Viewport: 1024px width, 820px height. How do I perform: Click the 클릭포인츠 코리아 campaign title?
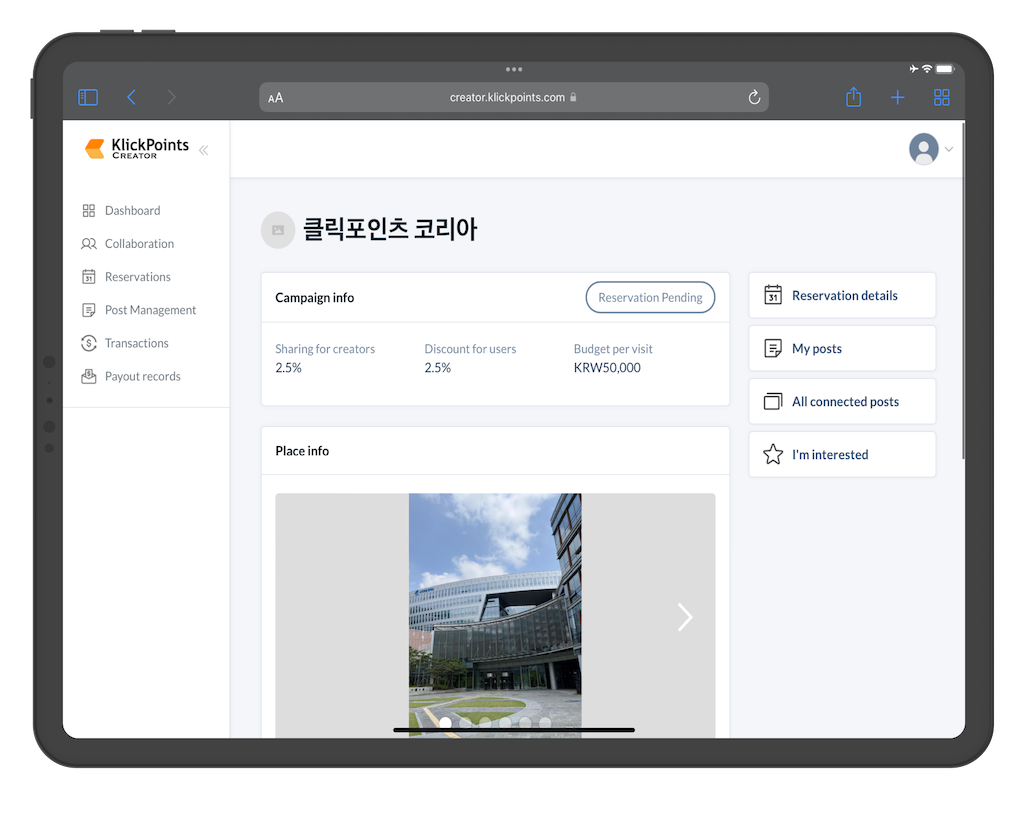[390, 230]
